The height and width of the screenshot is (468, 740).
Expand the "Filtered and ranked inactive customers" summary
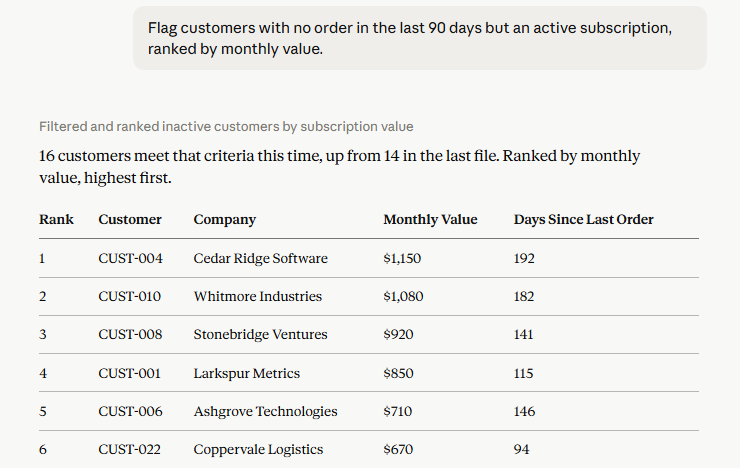[x=226, y=126]
